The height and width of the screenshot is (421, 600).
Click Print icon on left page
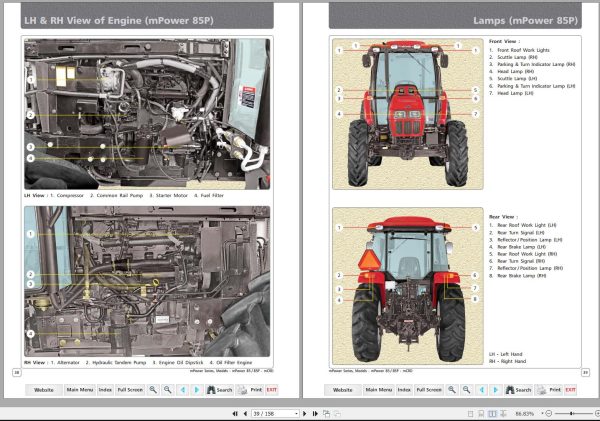[x=249, y=390]
